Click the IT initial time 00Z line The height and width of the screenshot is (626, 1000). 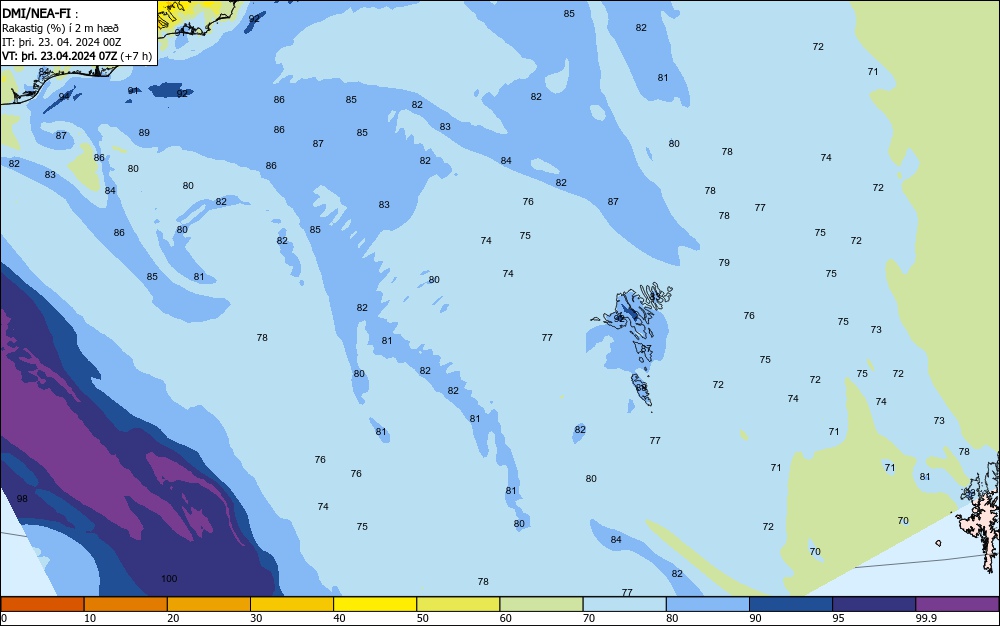62,42
